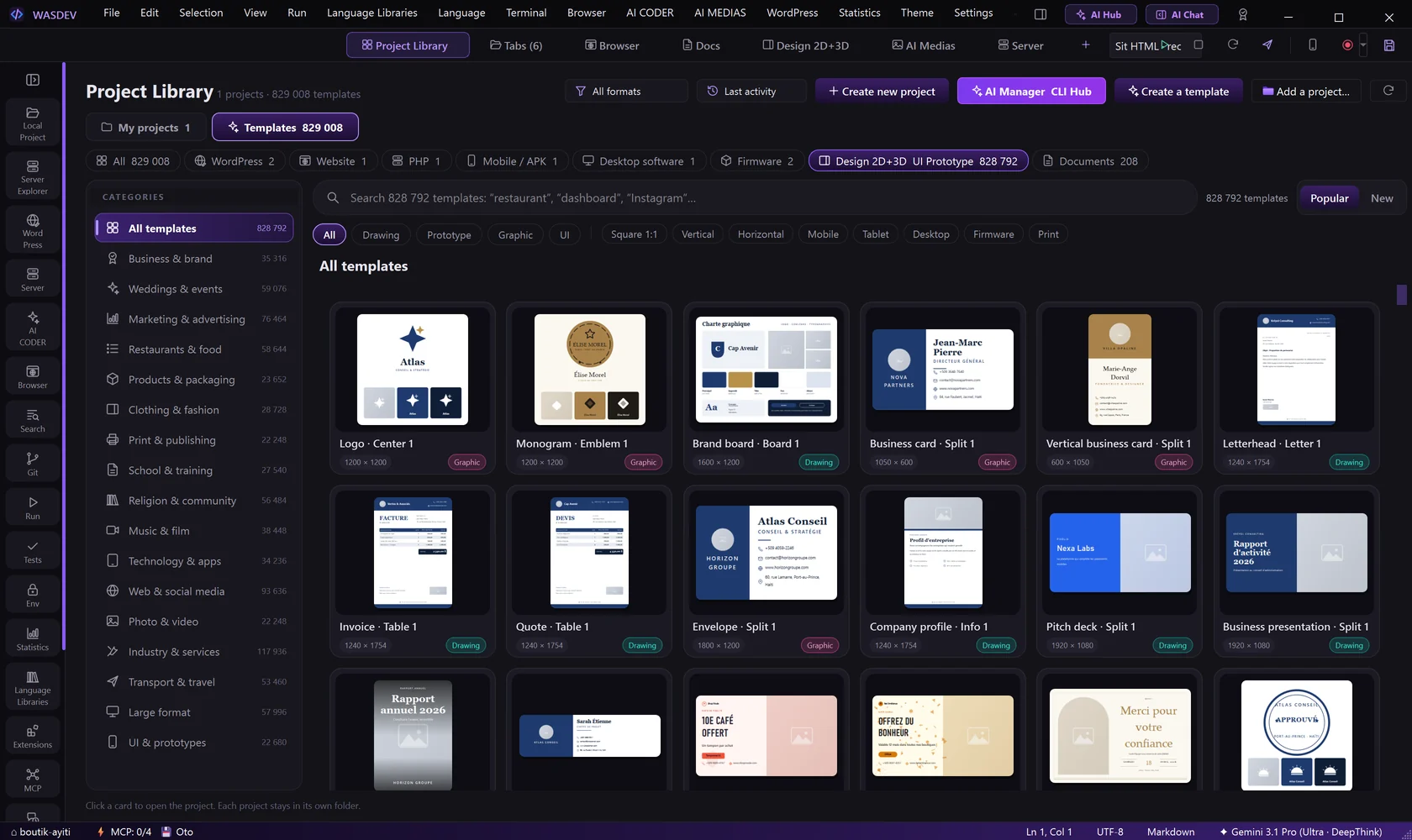Open Server Explorer in the sidebar
Image resolution: width=1412 pixels, height=840 pixels.
33,178
